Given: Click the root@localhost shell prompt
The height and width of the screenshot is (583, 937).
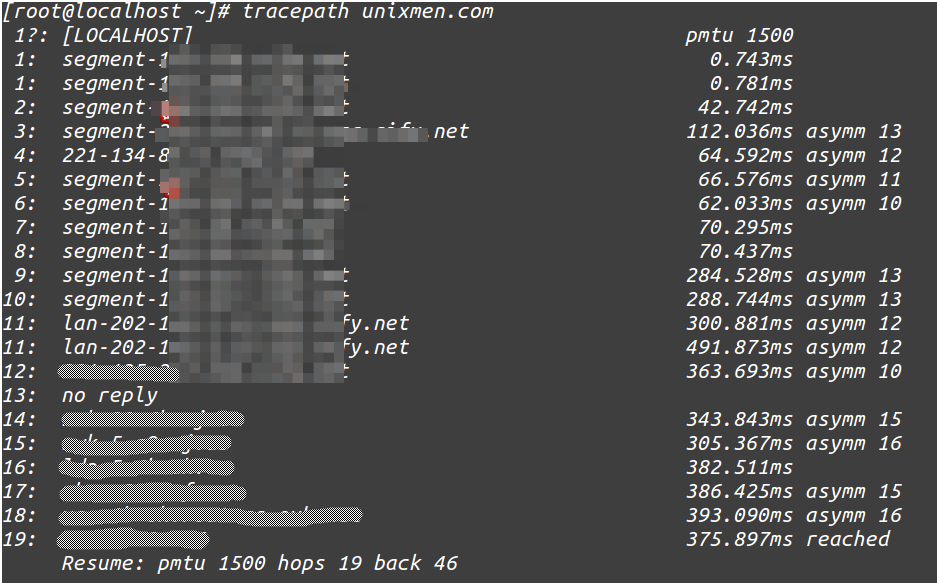Looking at the screenshot, I should (116, 11).
